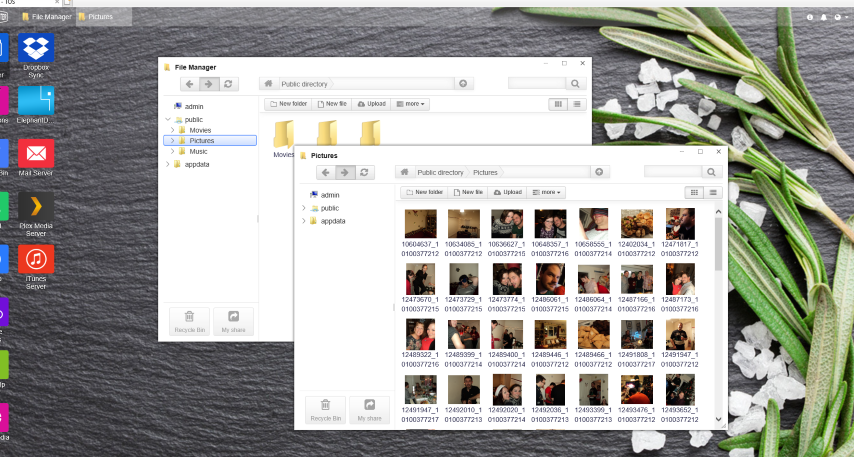Click the Pictures window vertical scrollbar handle

click(718, 243)
